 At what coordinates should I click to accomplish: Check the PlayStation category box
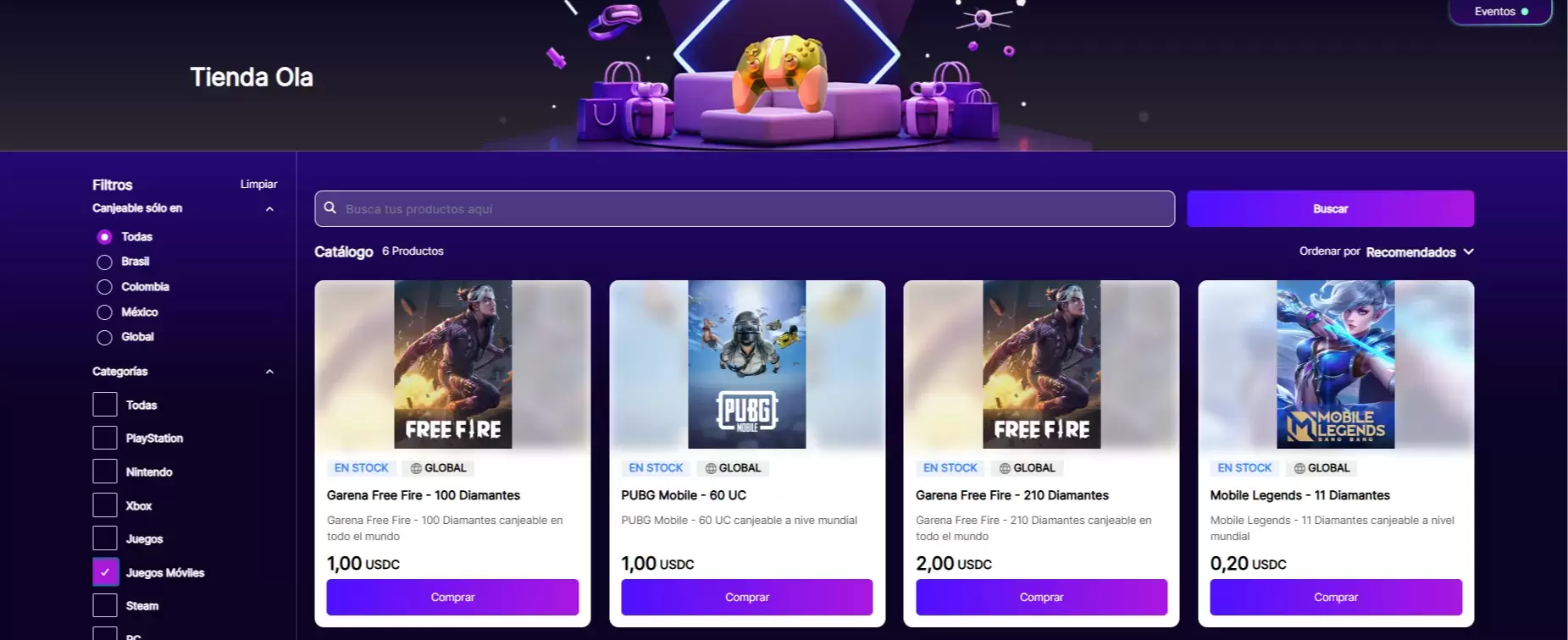[x=105, y=438]
